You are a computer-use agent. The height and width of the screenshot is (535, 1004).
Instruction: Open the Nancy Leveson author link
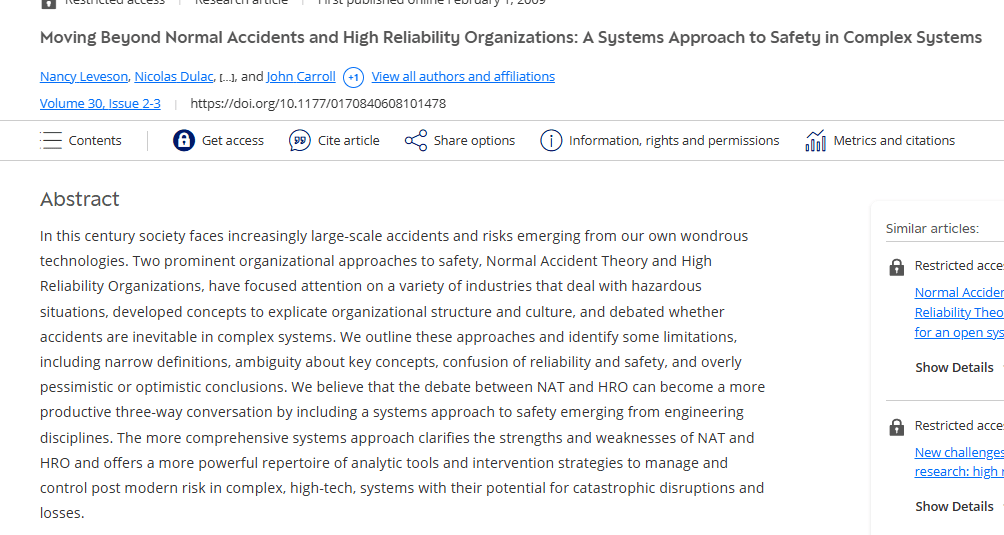click(84, 77)
